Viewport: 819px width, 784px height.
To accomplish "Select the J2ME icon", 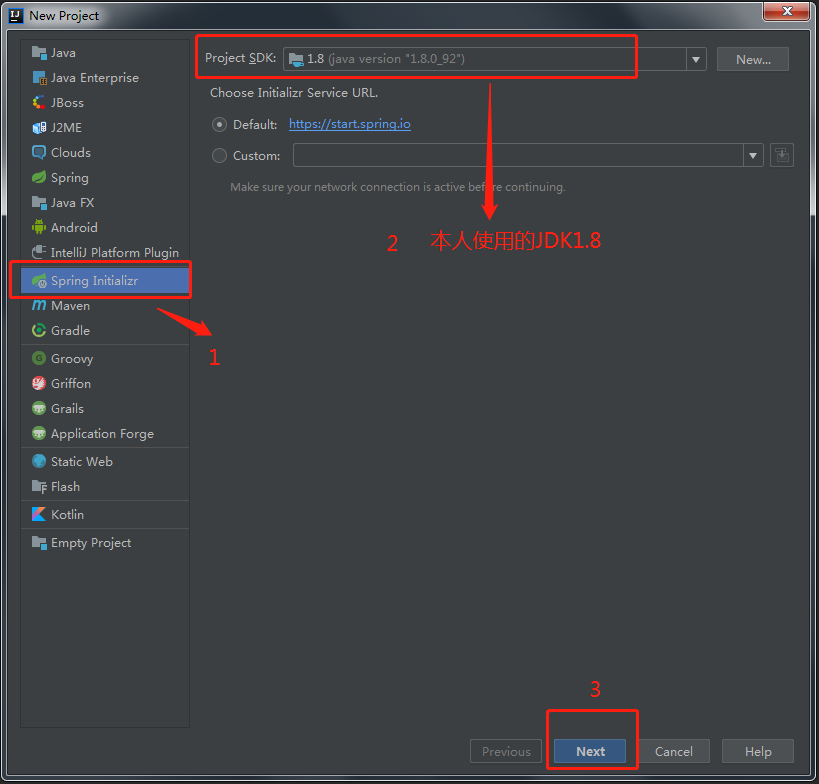I will click(x=39, y=128).
